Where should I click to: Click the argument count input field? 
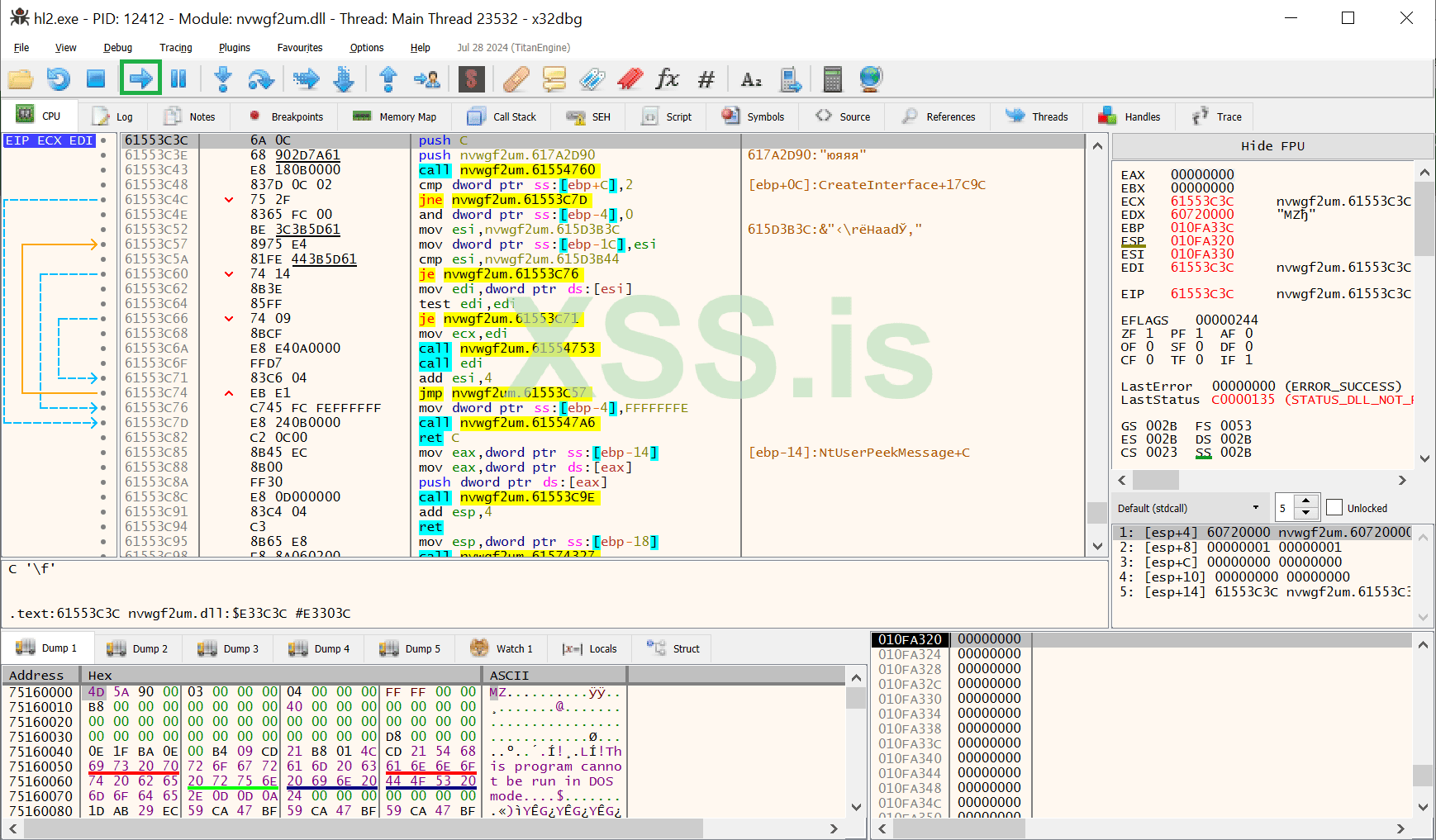coord(1284,508)
